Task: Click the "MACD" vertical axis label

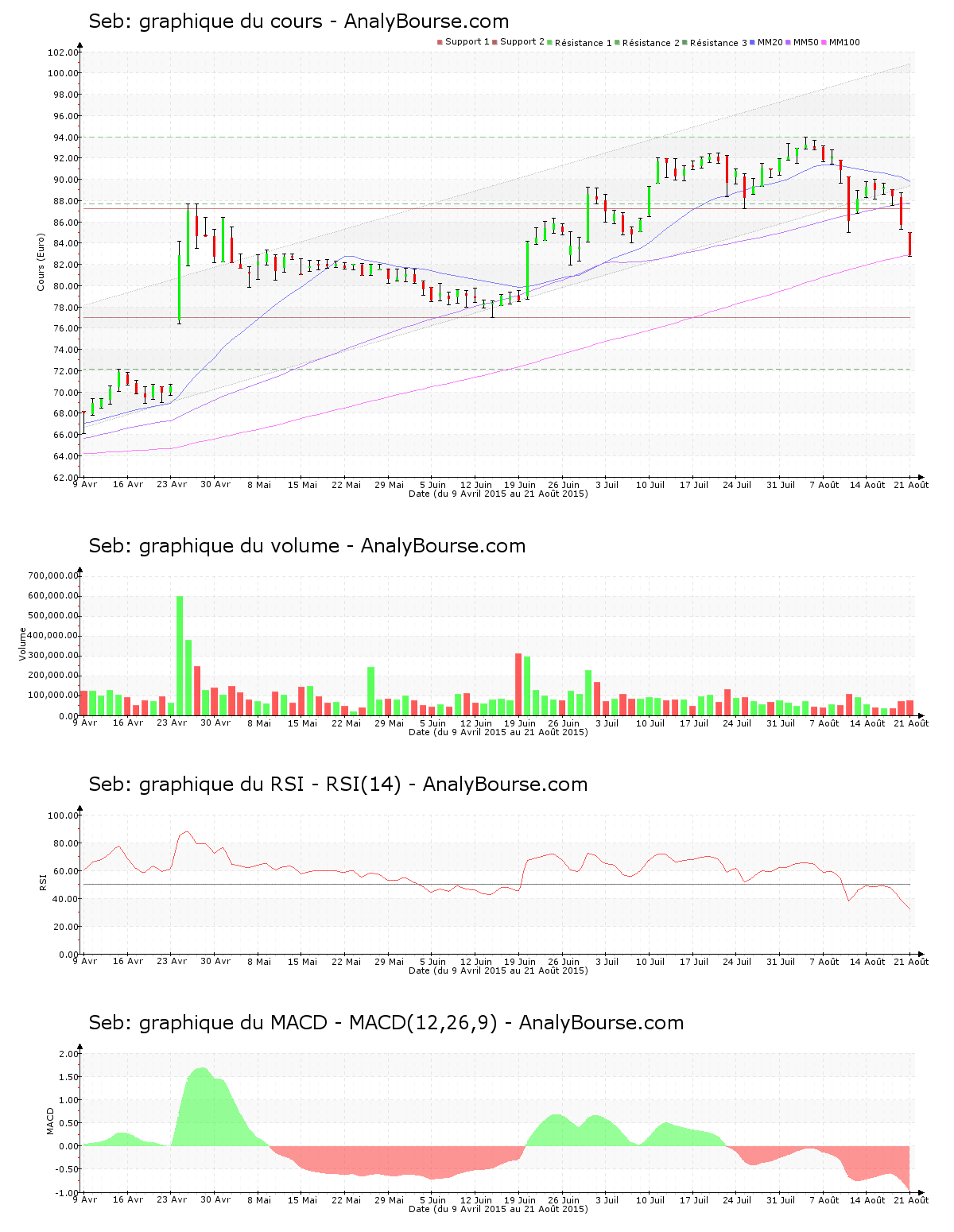Action: point(50,1121)
